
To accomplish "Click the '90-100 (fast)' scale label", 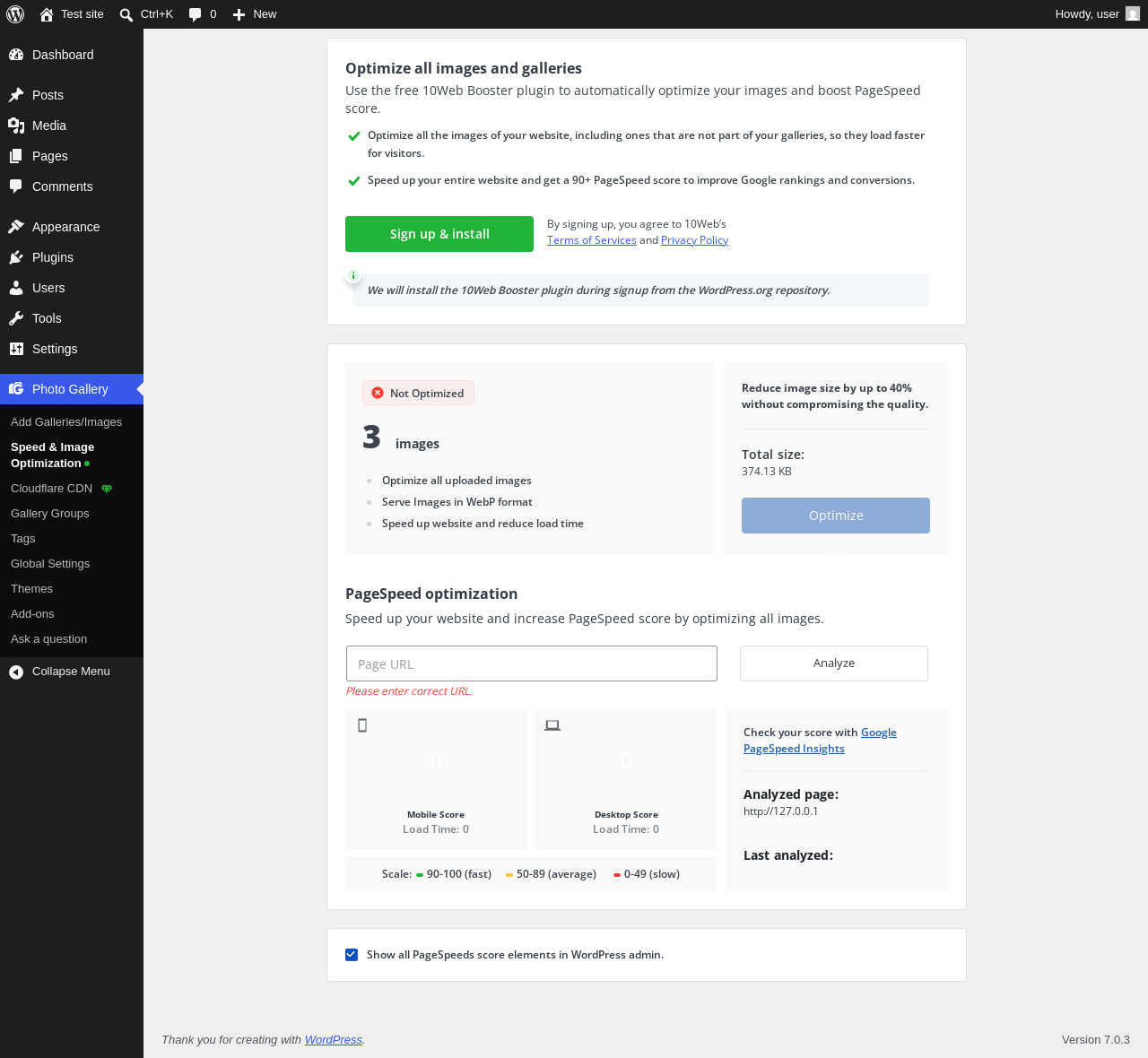I will pyautogui.click(x=459, y=874).
